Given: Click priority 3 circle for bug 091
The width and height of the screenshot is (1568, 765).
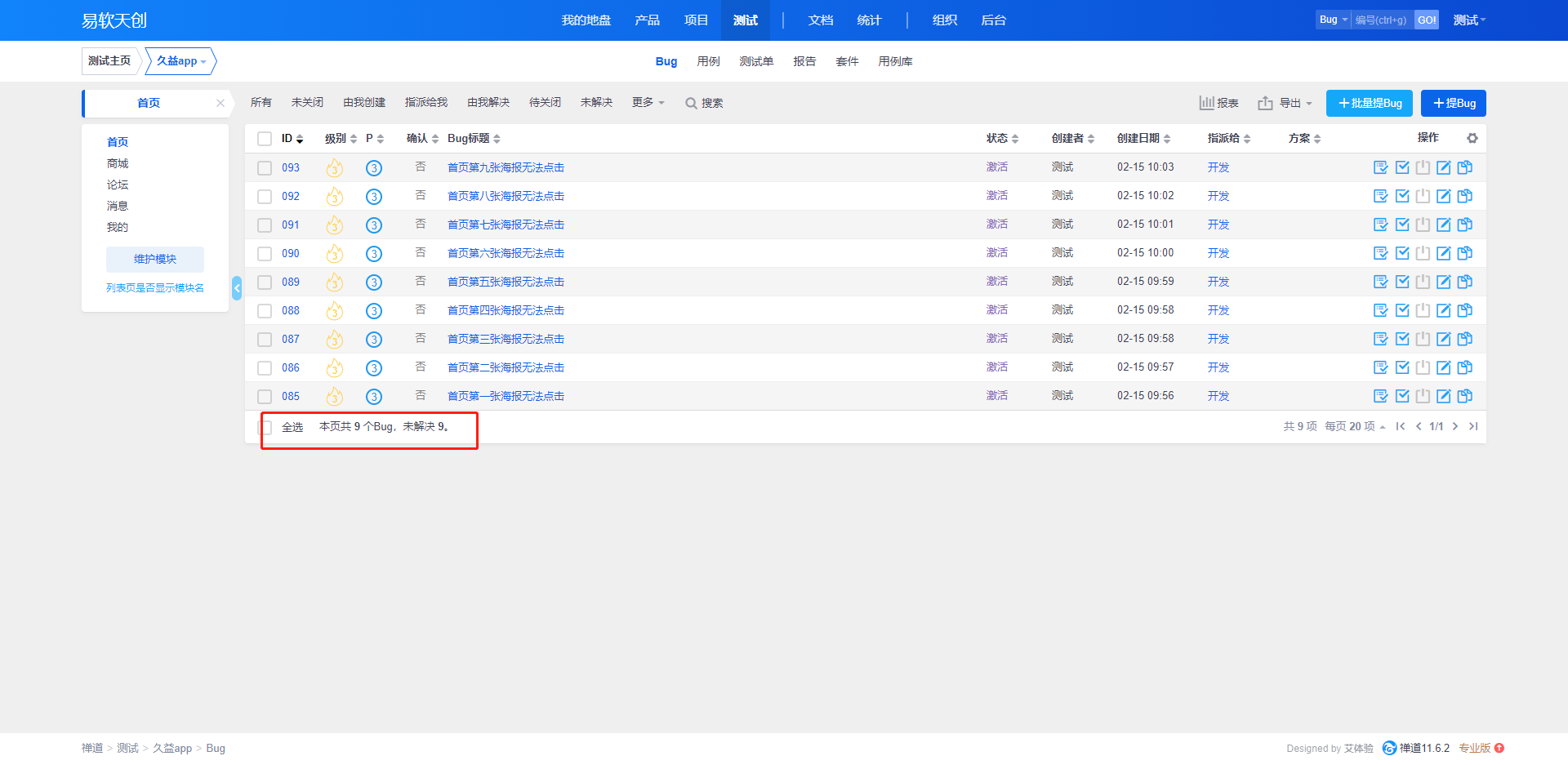Looking at the screenshot, I should [374, 225].
